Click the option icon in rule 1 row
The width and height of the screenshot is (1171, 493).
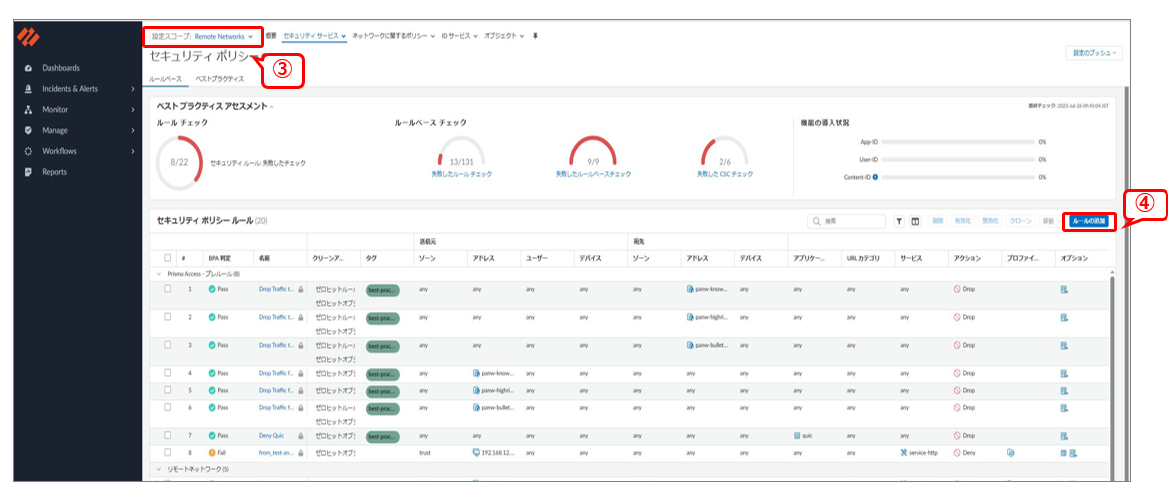pyautogui.click(x=1064, y=288)
